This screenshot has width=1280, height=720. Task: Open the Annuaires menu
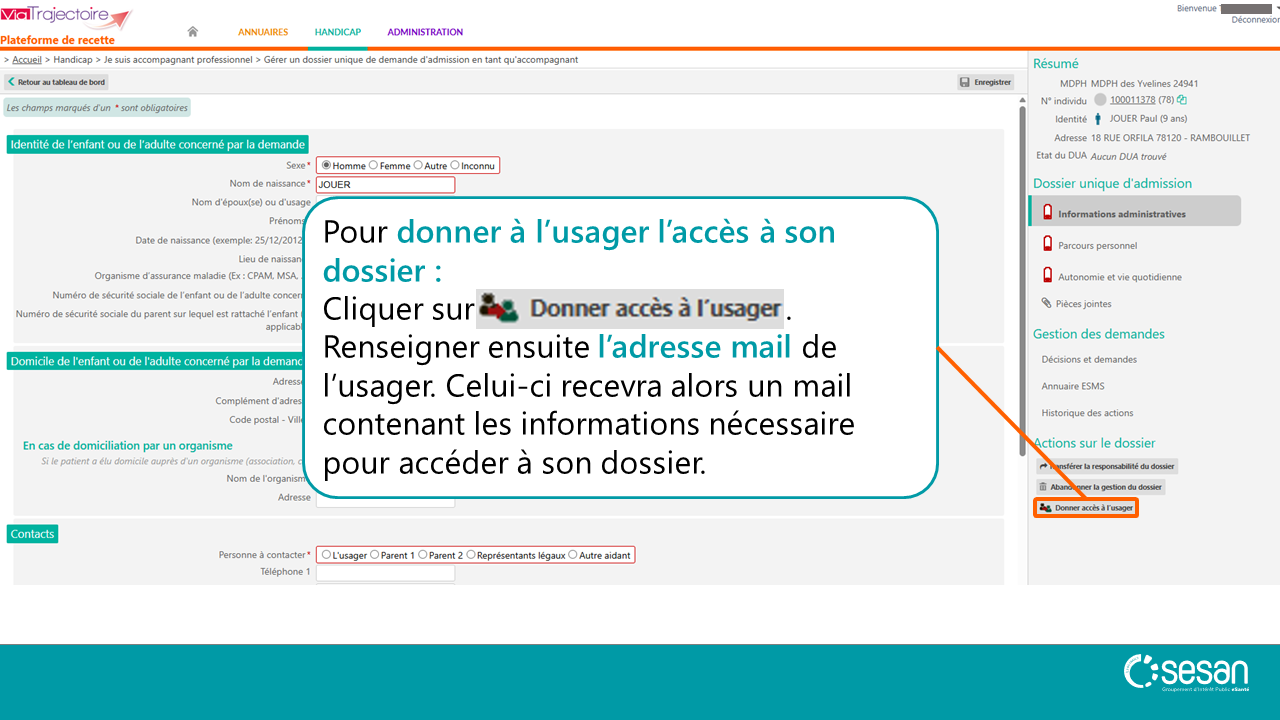[263, 32]
